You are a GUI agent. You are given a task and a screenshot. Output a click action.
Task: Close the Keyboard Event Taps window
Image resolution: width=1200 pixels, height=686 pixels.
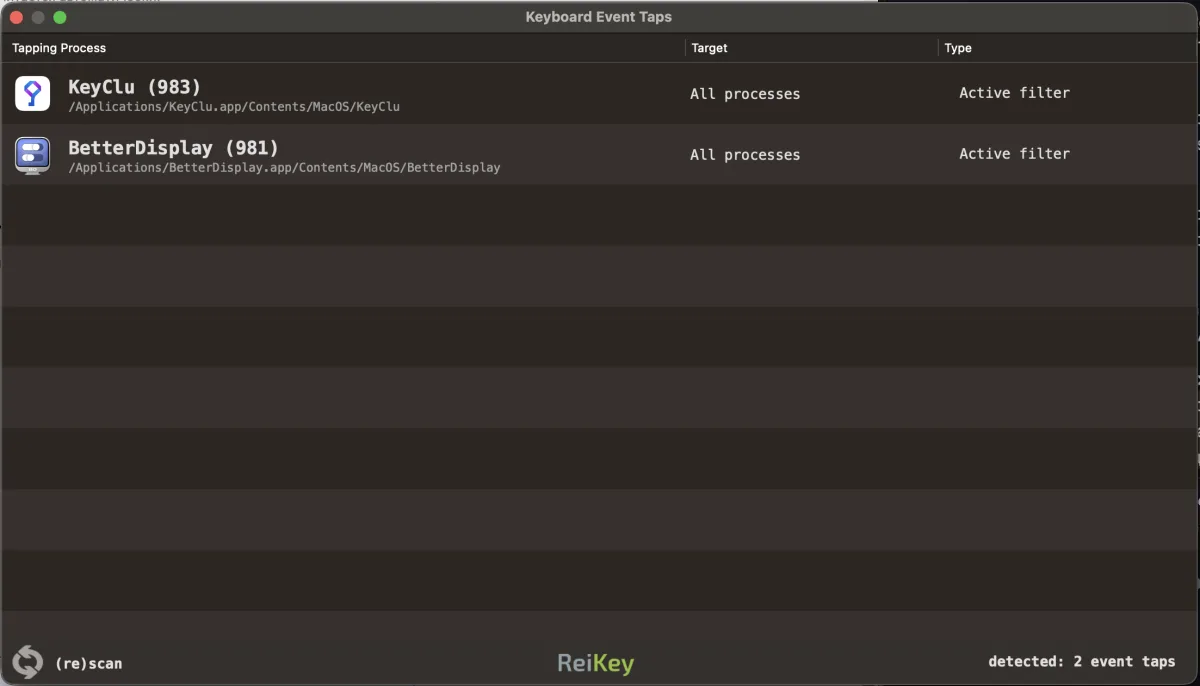point(17,17)
